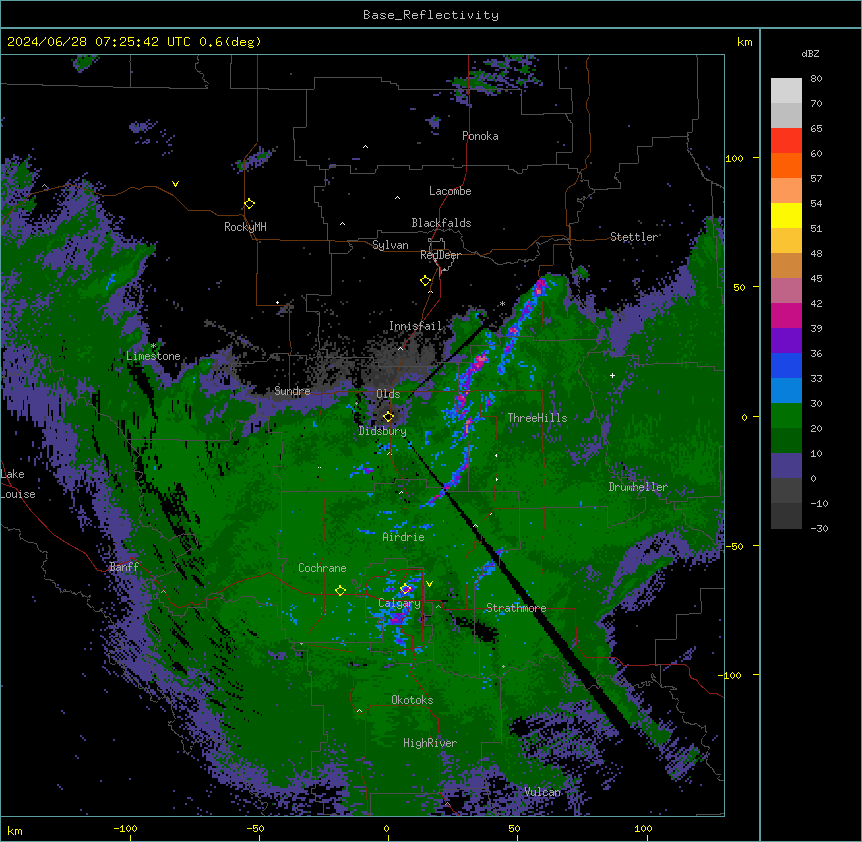The width and height of the screenshot is (862, 842).
Task: Click the Drumheller label
Action: [638, 487]
